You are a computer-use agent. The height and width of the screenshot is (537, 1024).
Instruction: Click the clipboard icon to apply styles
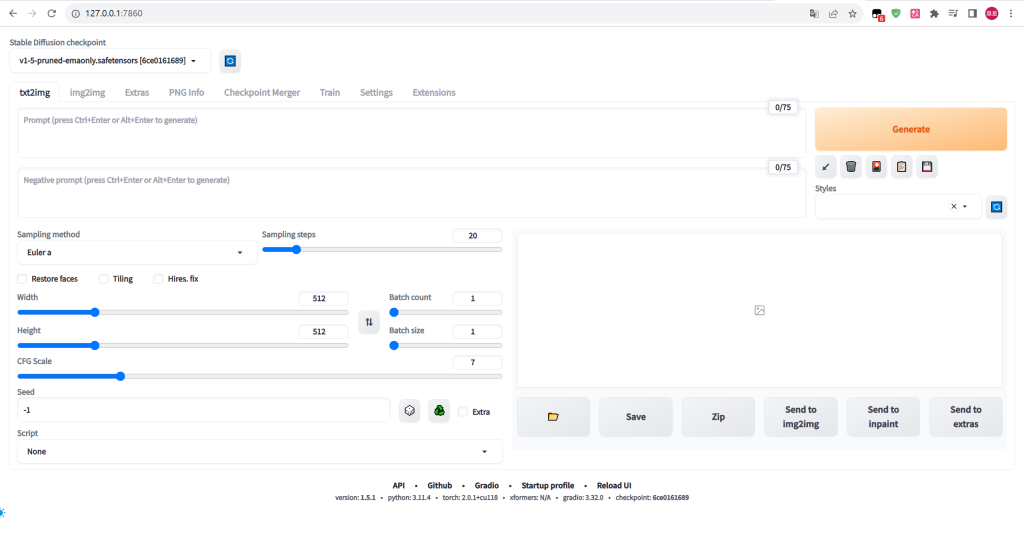902,167
